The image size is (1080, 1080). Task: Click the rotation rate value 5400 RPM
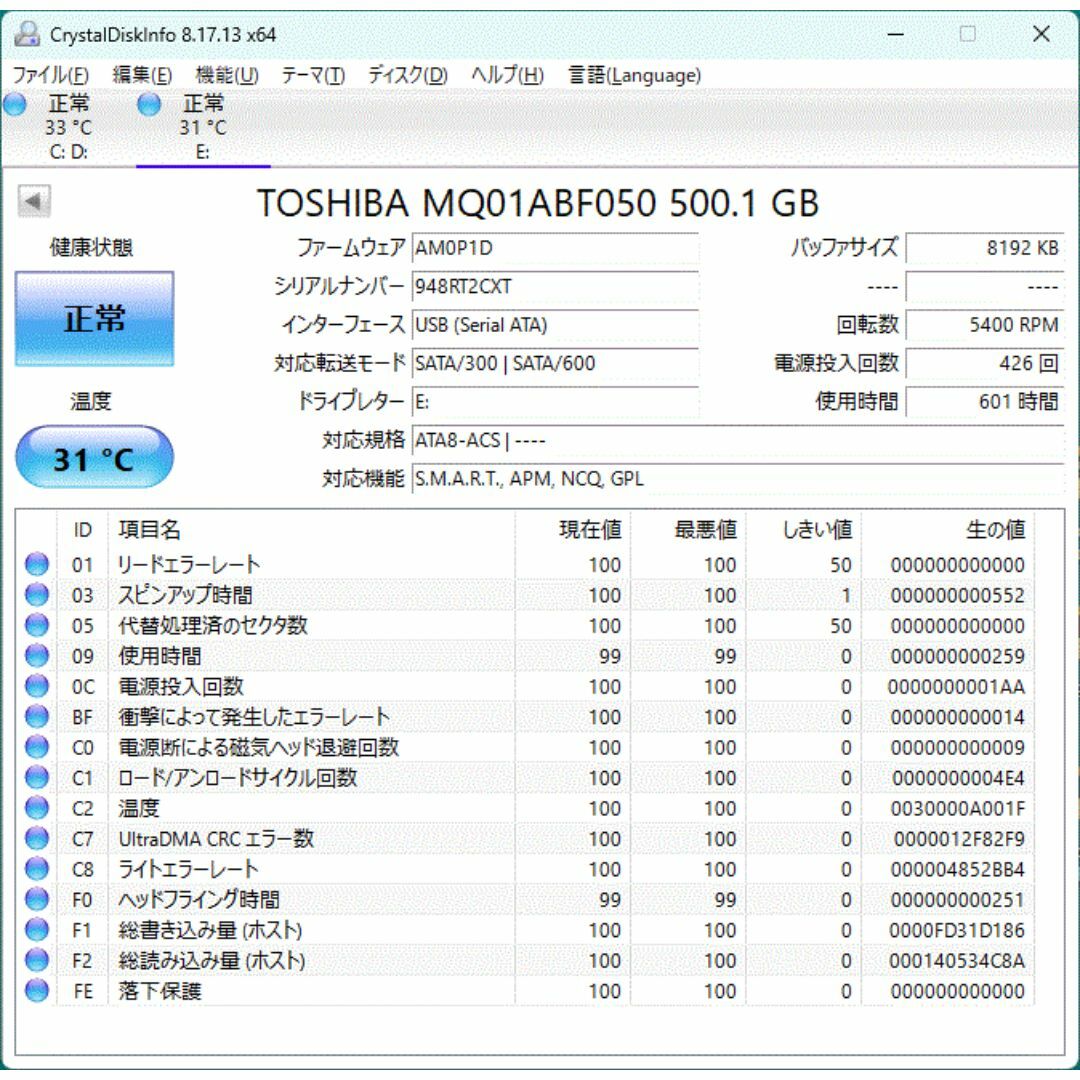click(x=985, y=324)
